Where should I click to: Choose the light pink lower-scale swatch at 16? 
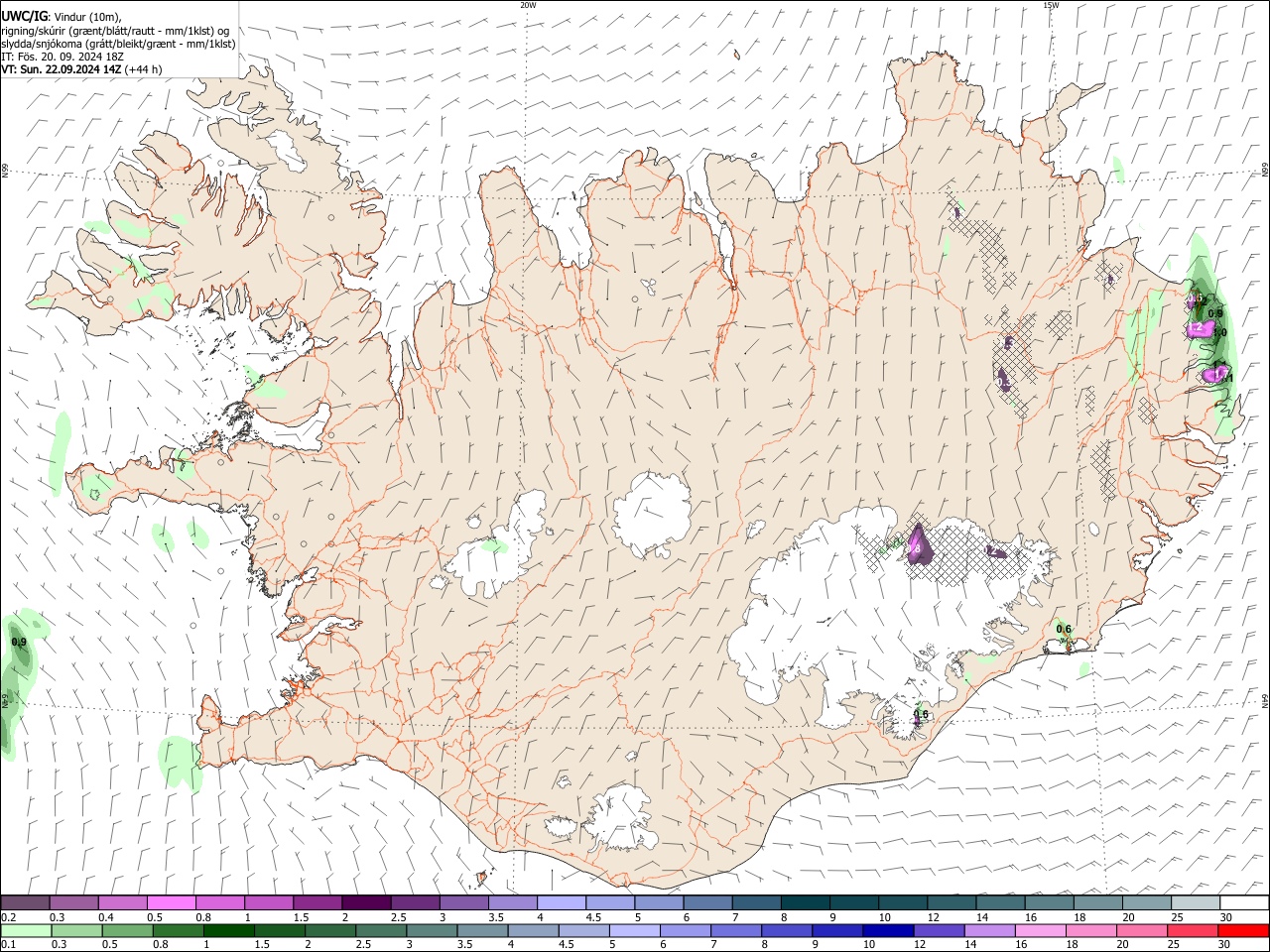pos(1040,931)
